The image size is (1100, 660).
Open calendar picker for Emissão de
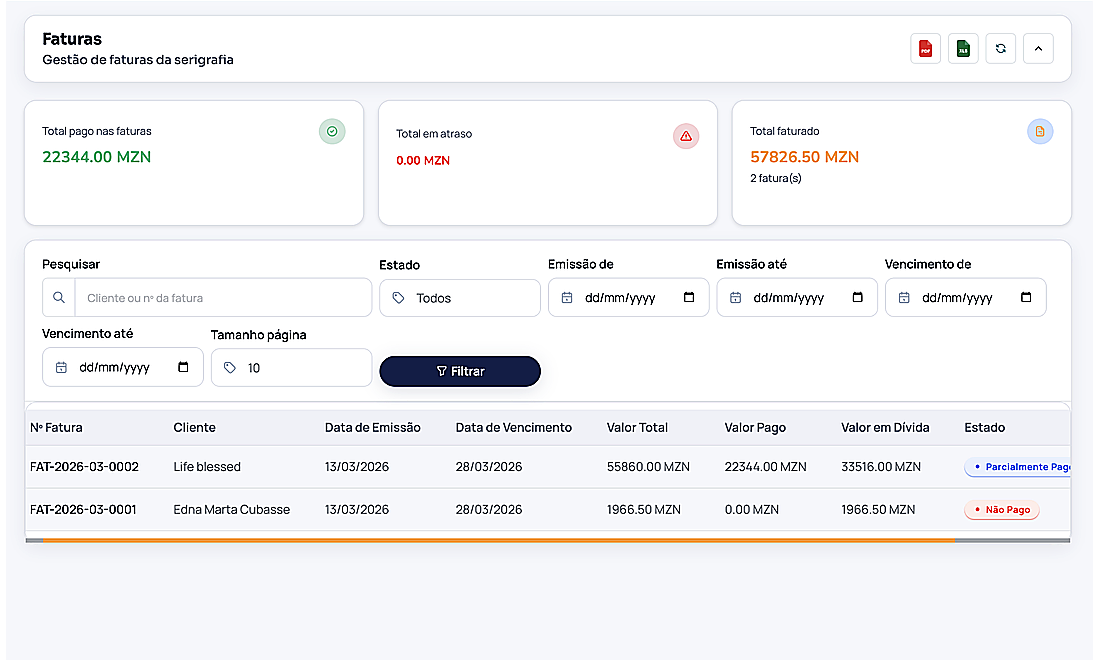(x=689, y=298)
